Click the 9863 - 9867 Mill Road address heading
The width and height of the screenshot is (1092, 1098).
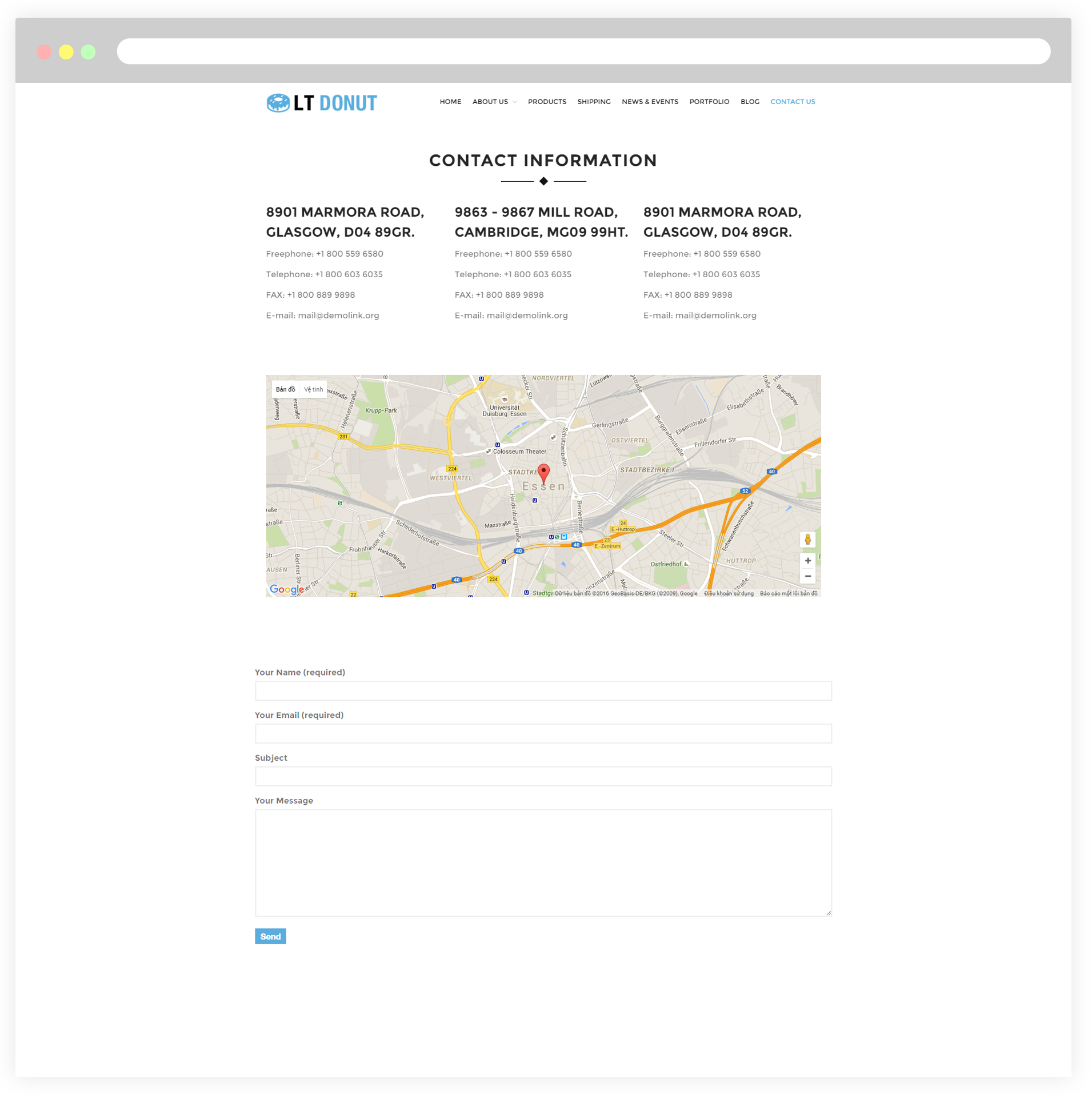[541, 222]
